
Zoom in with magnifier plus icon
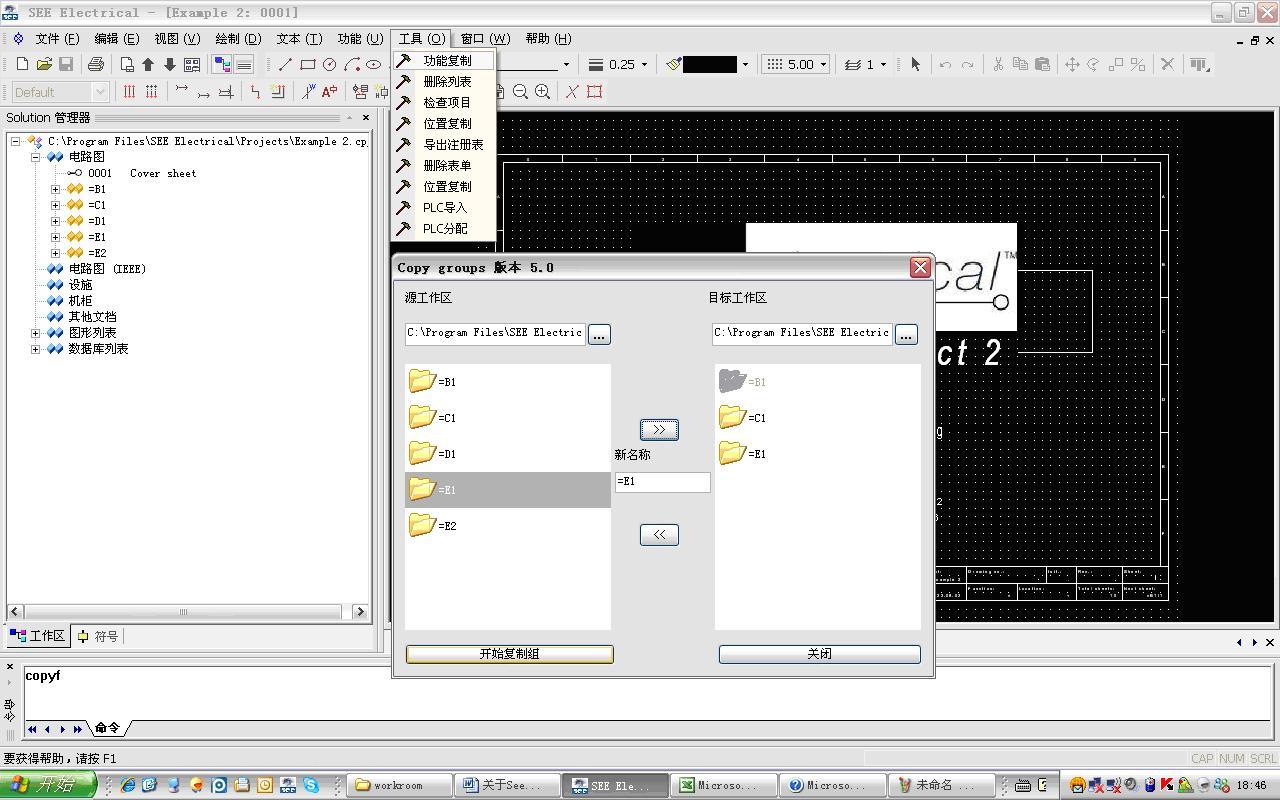(542, 91)
